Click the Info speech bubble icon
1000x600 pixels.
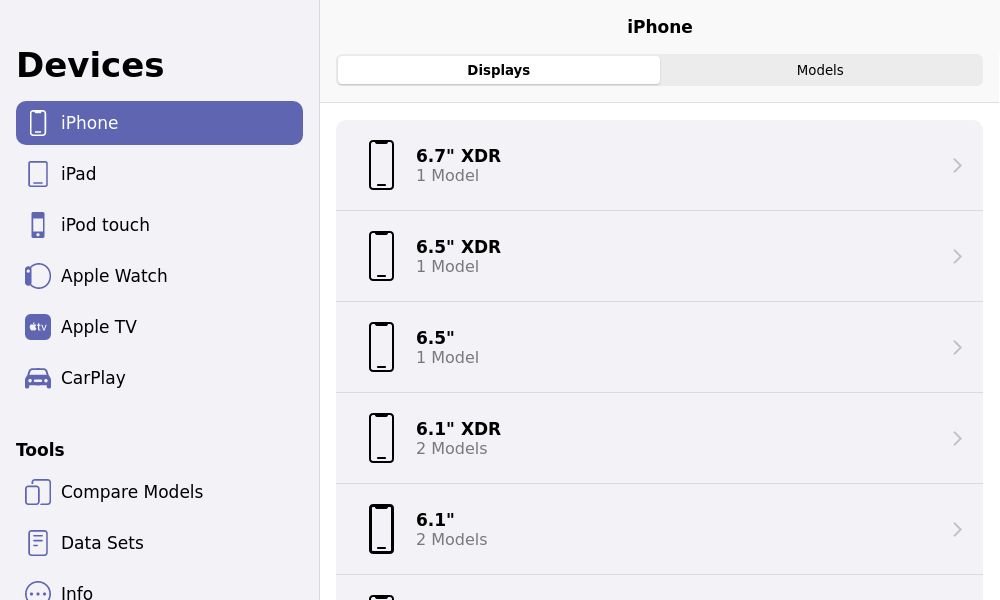click(x=38, y=591)
